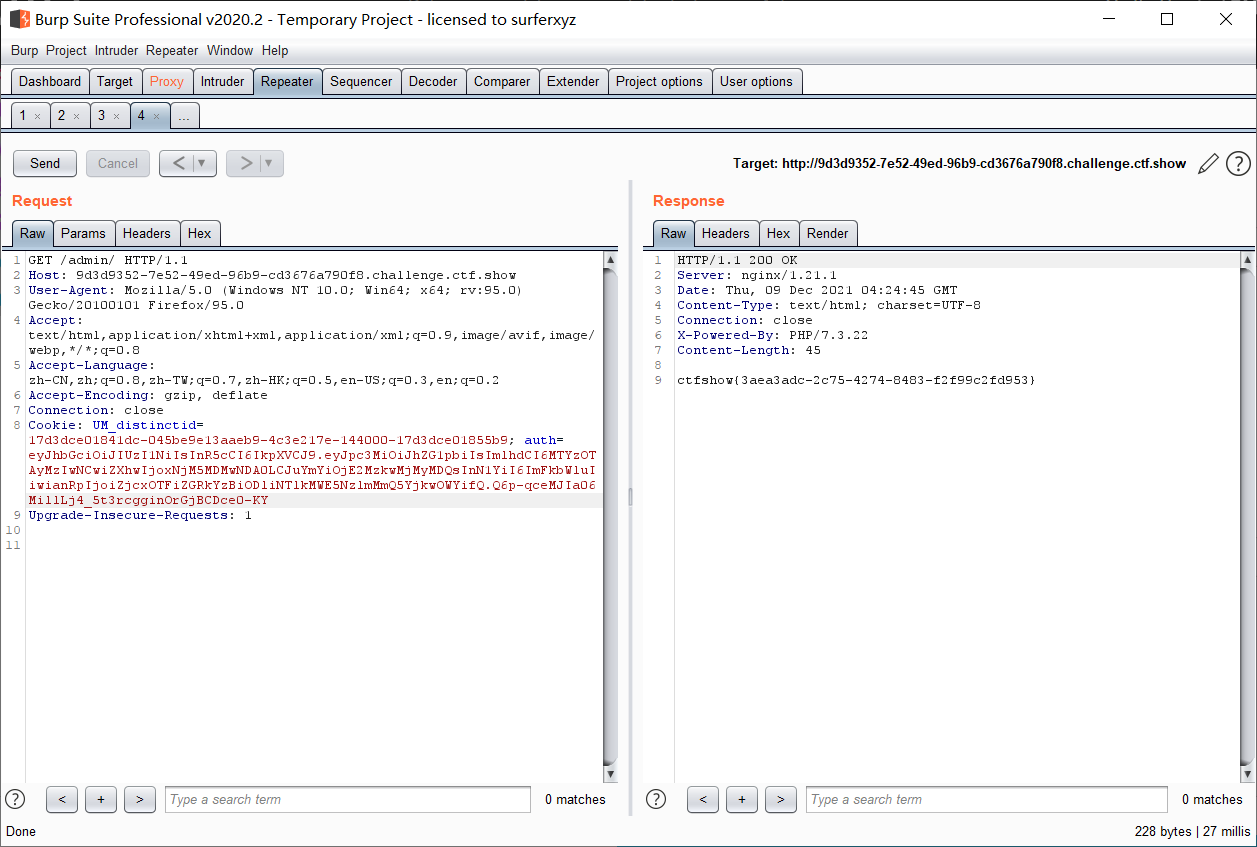This screenshot has width=1257, height=847.
Task: Click the 228 bytes status text
Action: [x=1163, y=831]
